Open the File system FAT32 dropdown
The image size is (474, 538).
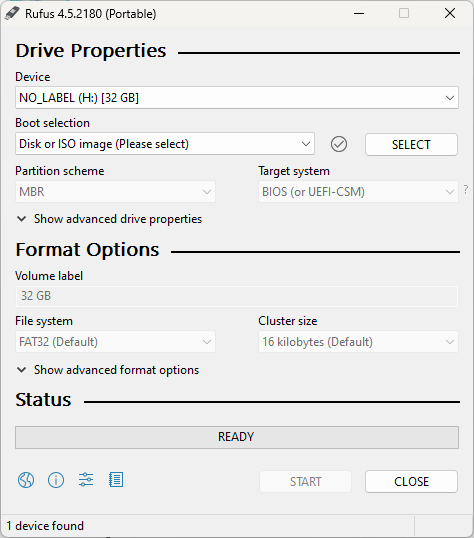[115, 342]
